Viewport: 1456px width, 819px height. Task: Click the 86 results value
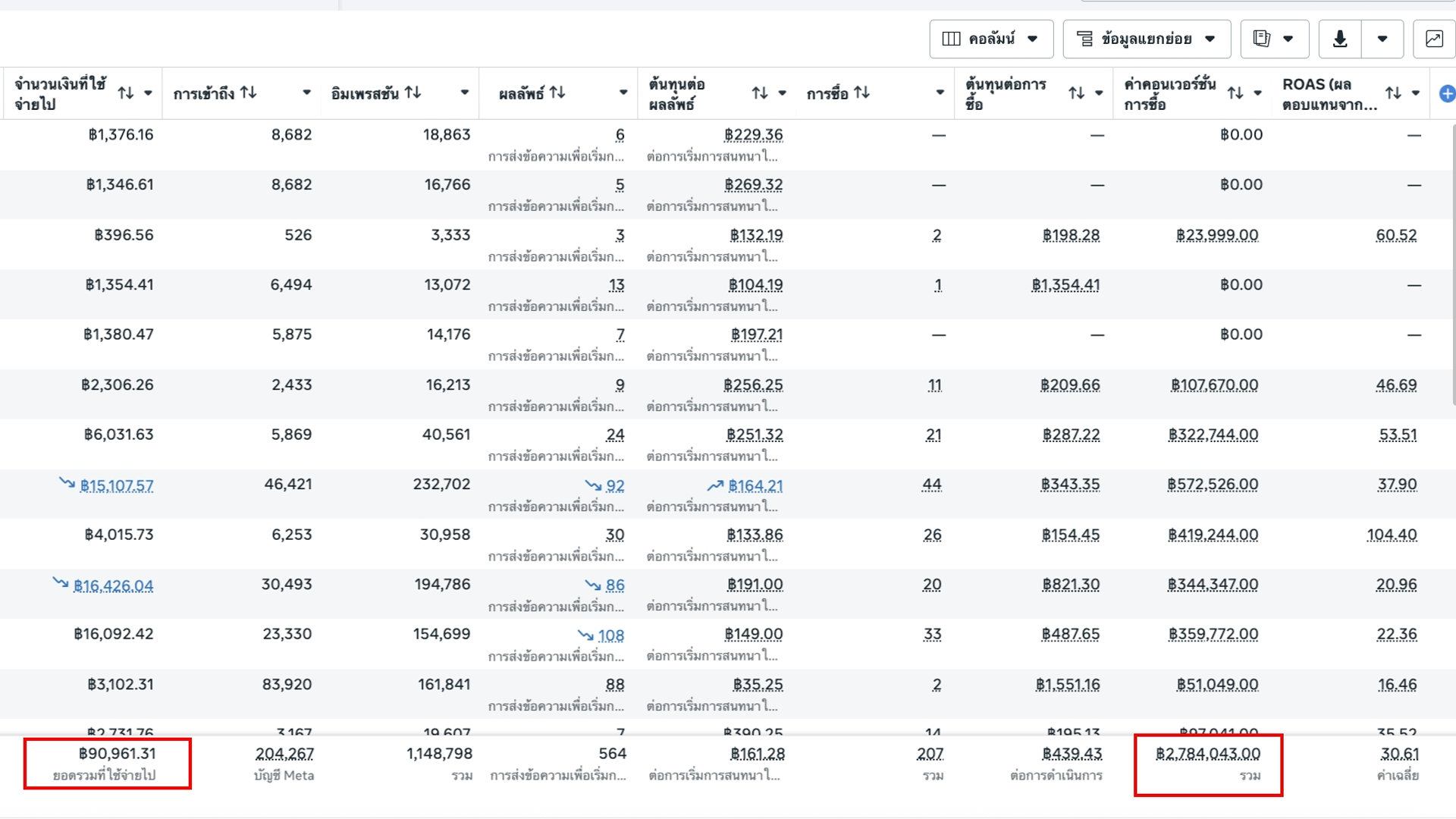click(x=615, y=585)
